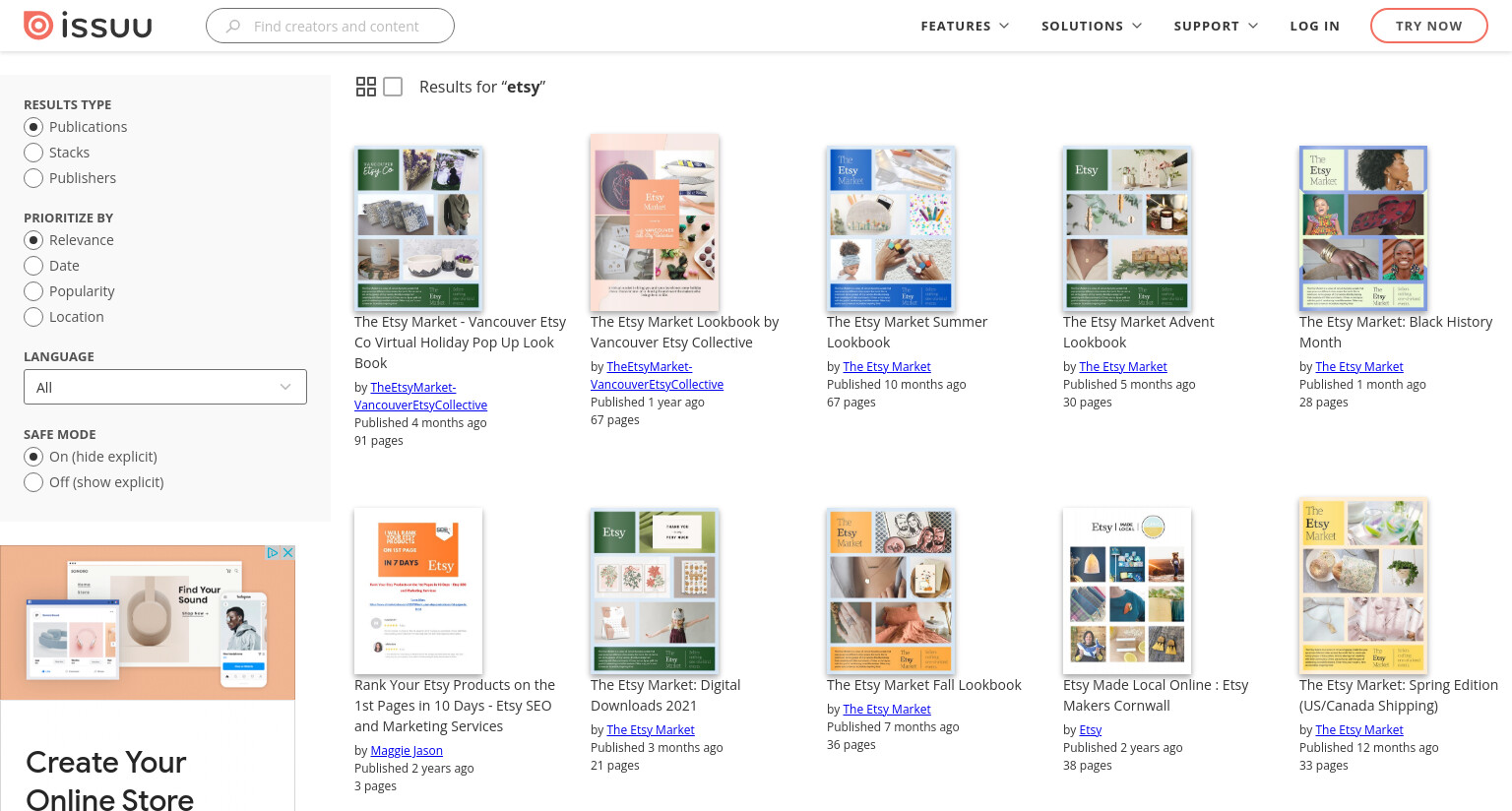Open Rank Your Etsy Products cover thumbnail
The height and width of the screenshot is (811, 1512).
click(x=418, y=591)
